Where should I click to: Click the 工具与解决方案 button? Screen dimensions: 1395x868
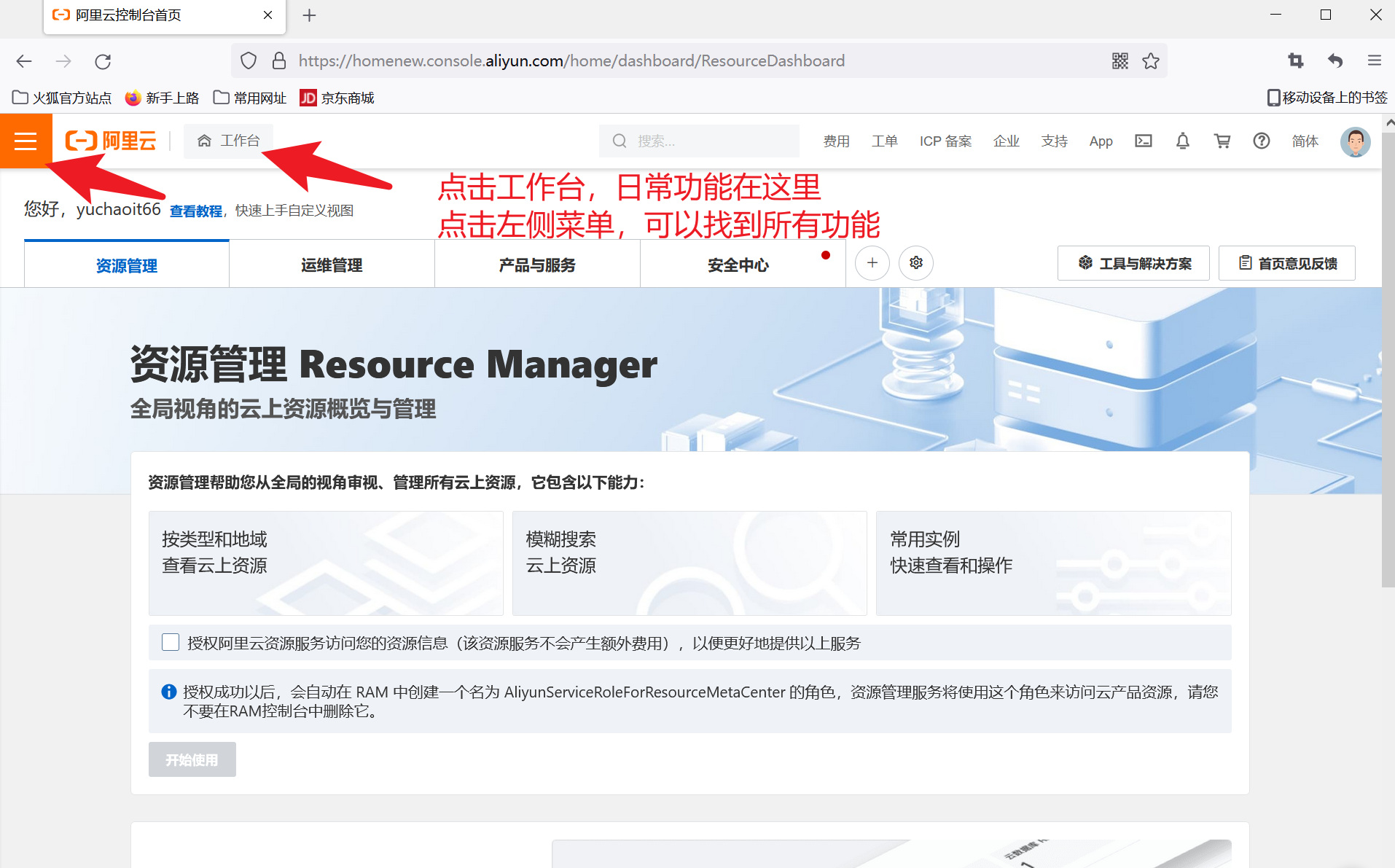pyautogui.click(x=1133, y=263)
